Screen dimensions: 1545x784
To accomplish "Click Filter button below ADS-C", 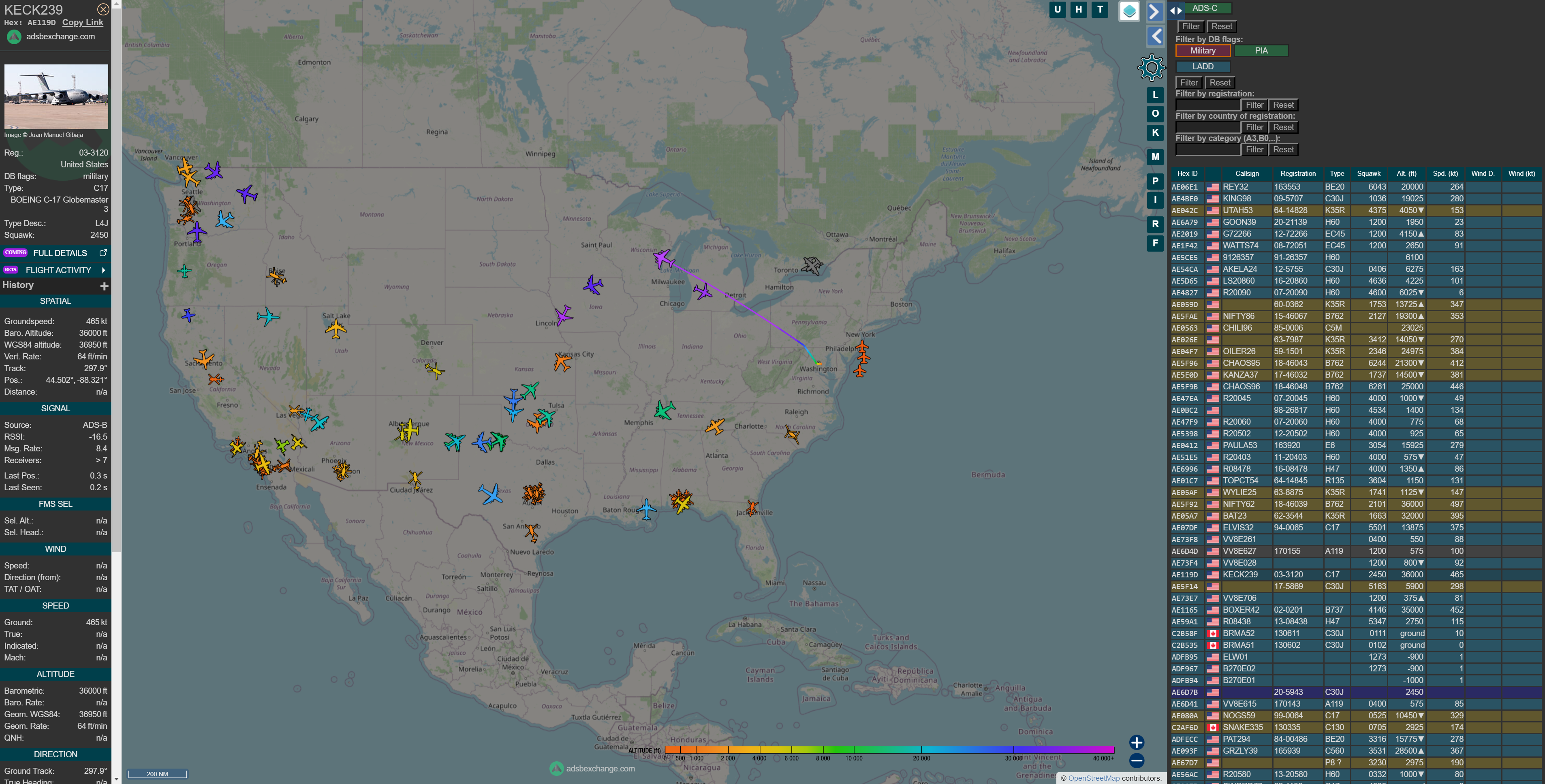I will 1190,26.
